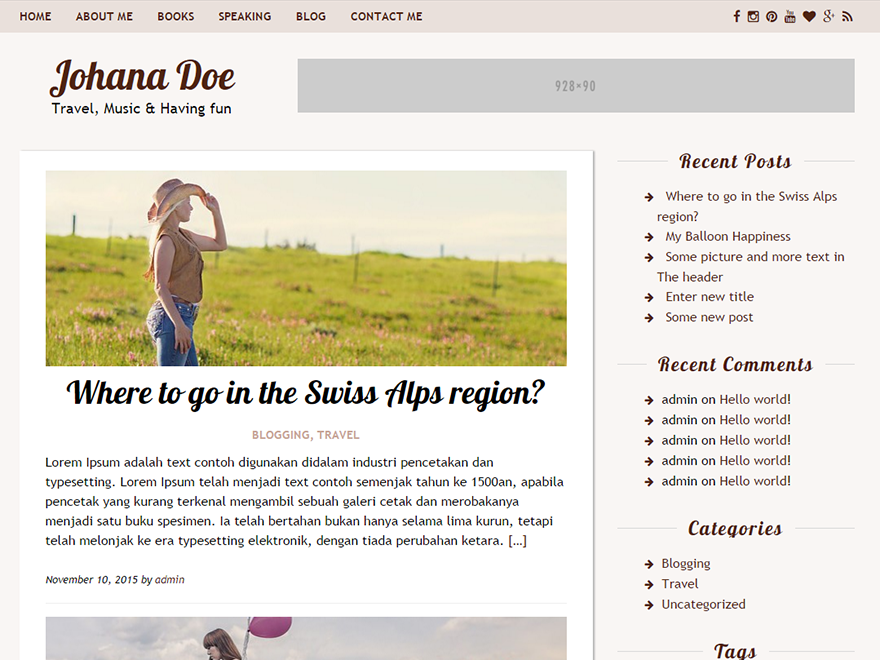Open the Facebook social icon
This screenshot has width=880, height=660.
pos(737,16)
